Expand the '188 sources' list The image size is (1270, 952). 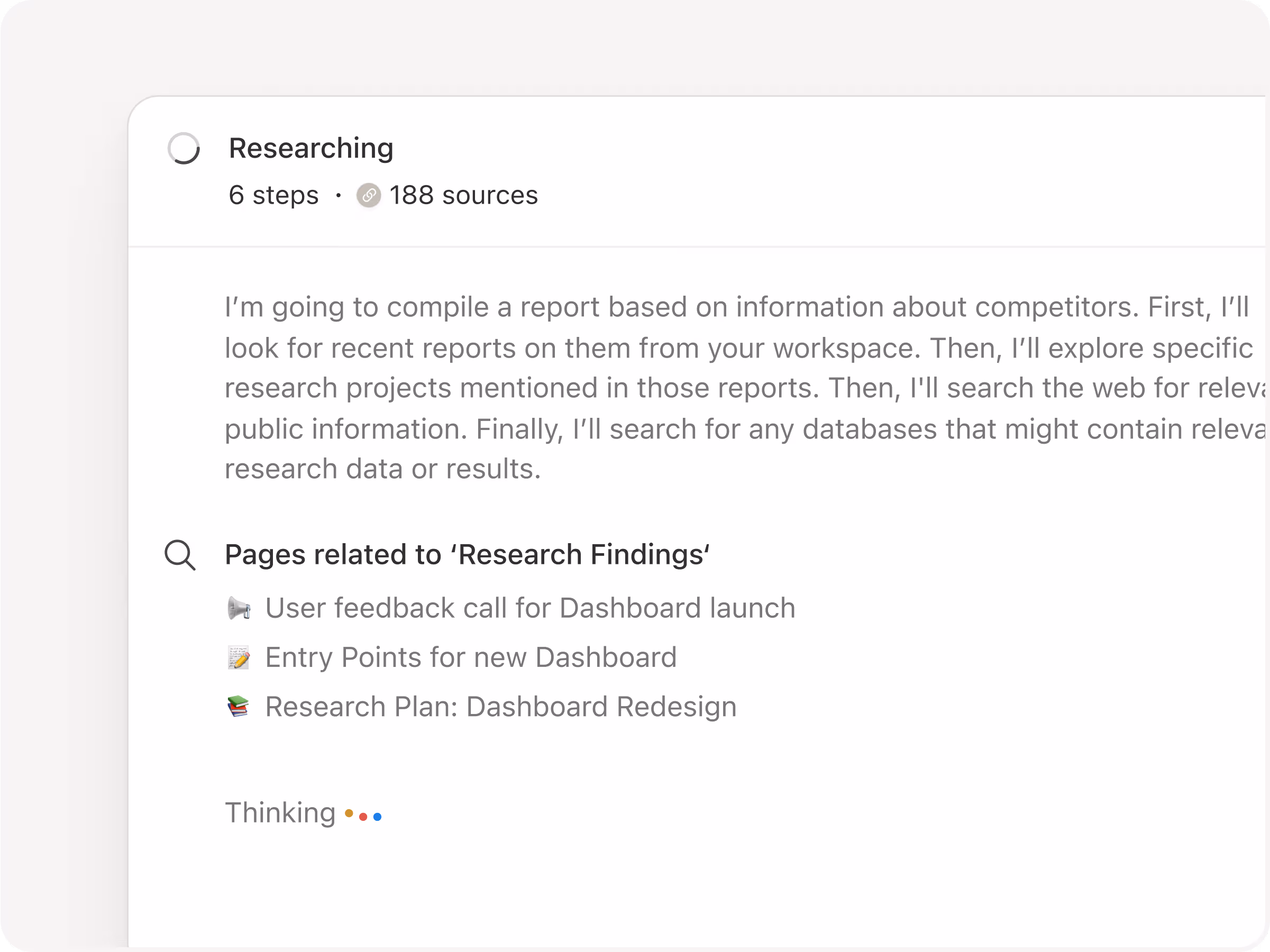[463, 195]
